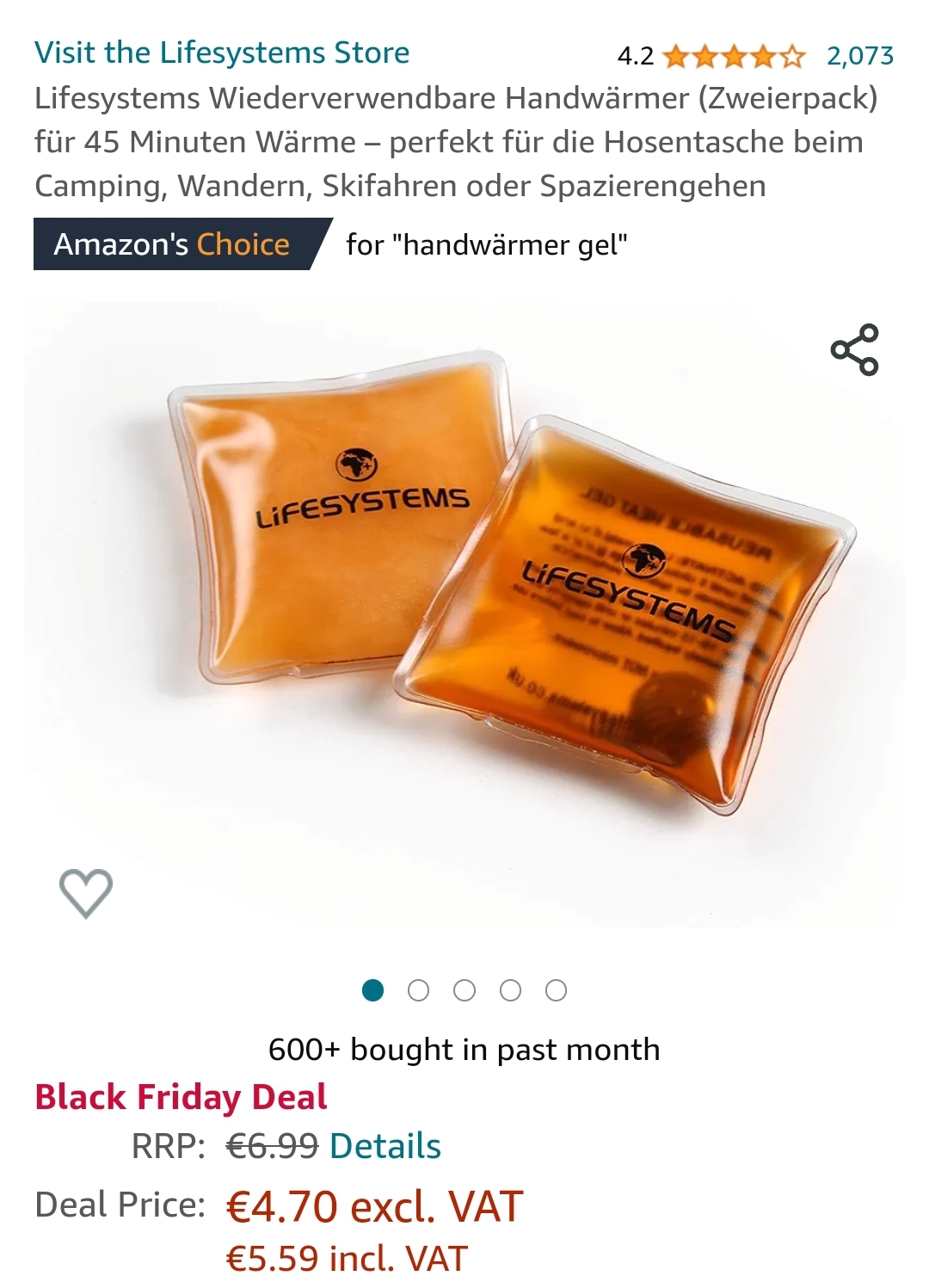Select the fifth image carousel dot
This screenshot has height=1288, width=929.
pyautogui.click(x=557, y=990)
